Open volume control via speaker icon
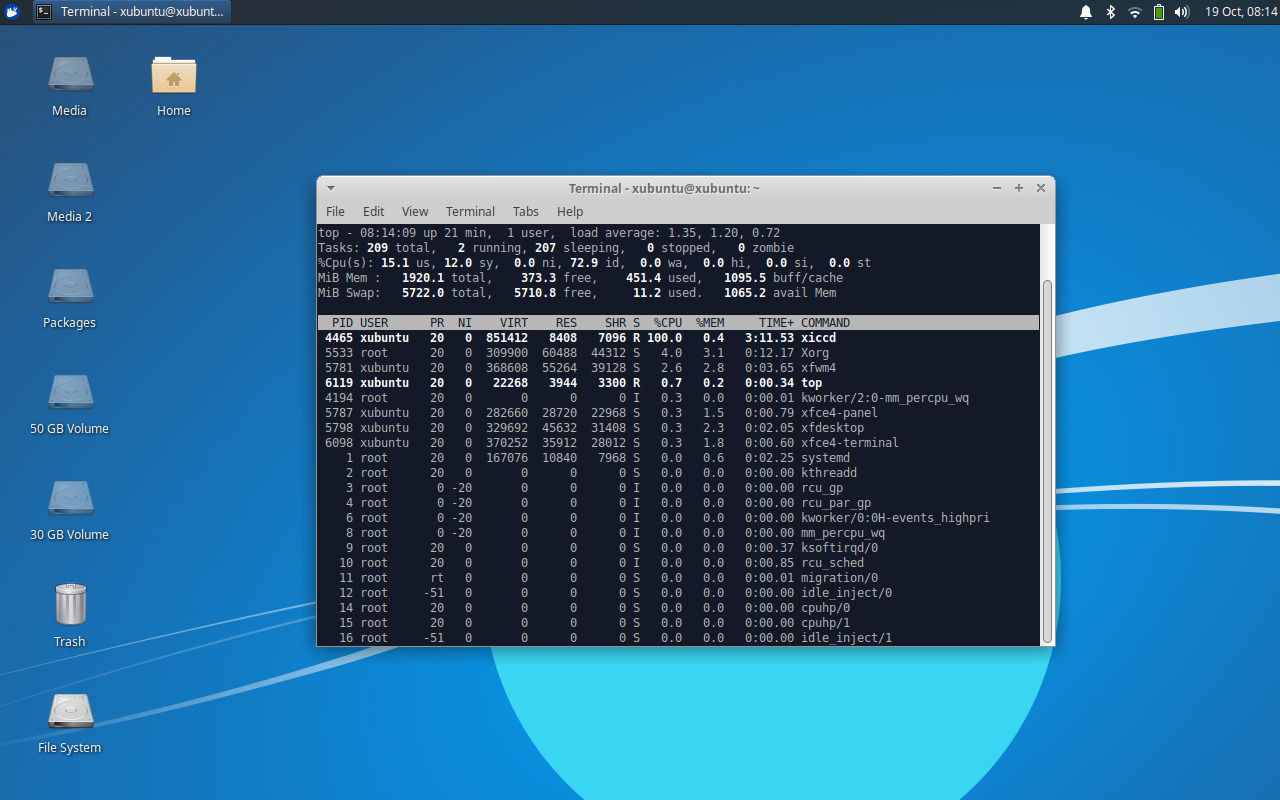 (x=1182, y=12)
